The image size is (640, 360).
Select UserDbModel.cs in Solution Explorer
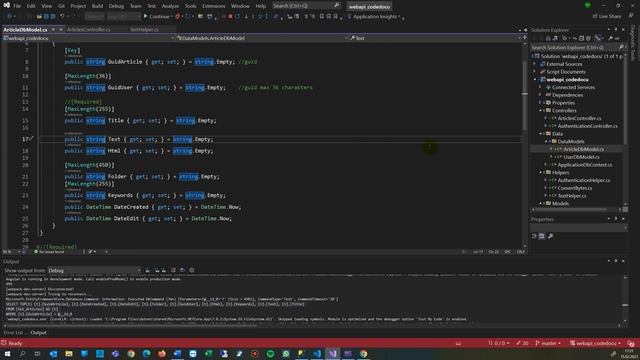coord(581,157)
